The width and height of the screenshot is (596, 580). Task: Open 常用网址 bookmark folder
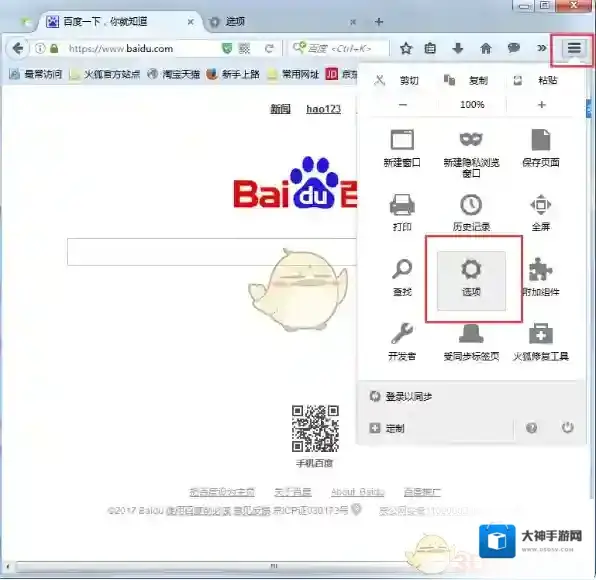293,74
